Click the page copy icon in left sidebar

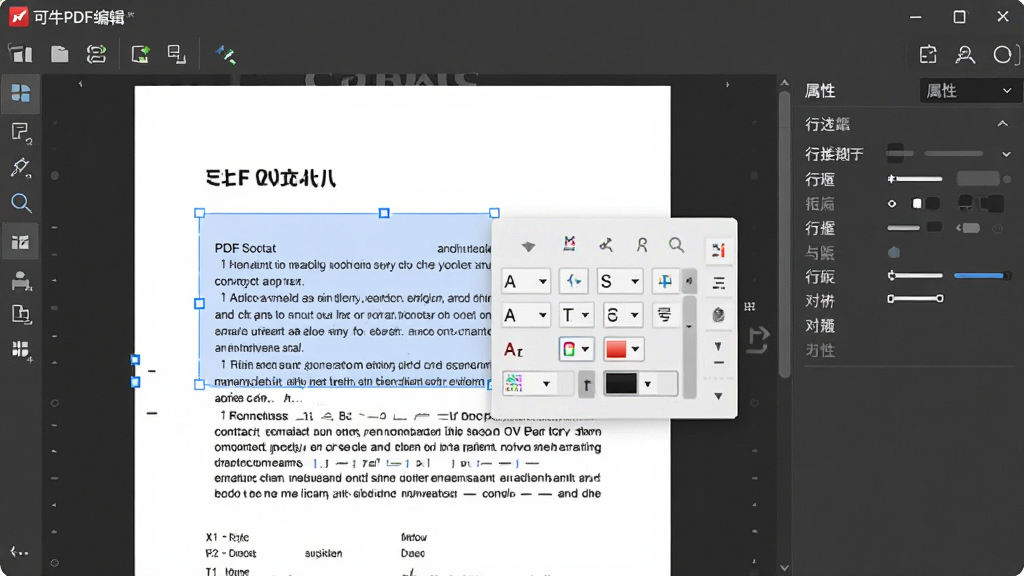click(21, 315)
